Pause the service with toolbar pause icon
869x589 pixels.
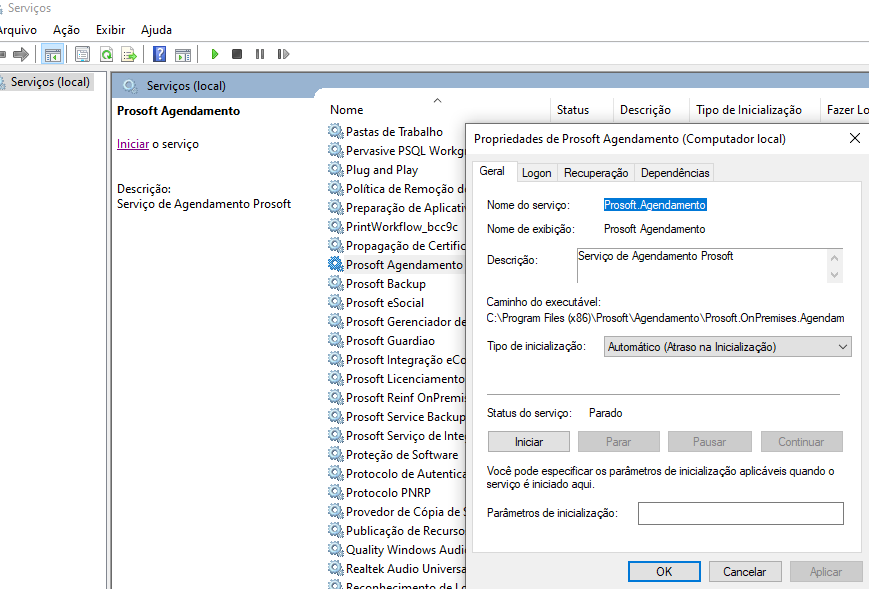260,54
